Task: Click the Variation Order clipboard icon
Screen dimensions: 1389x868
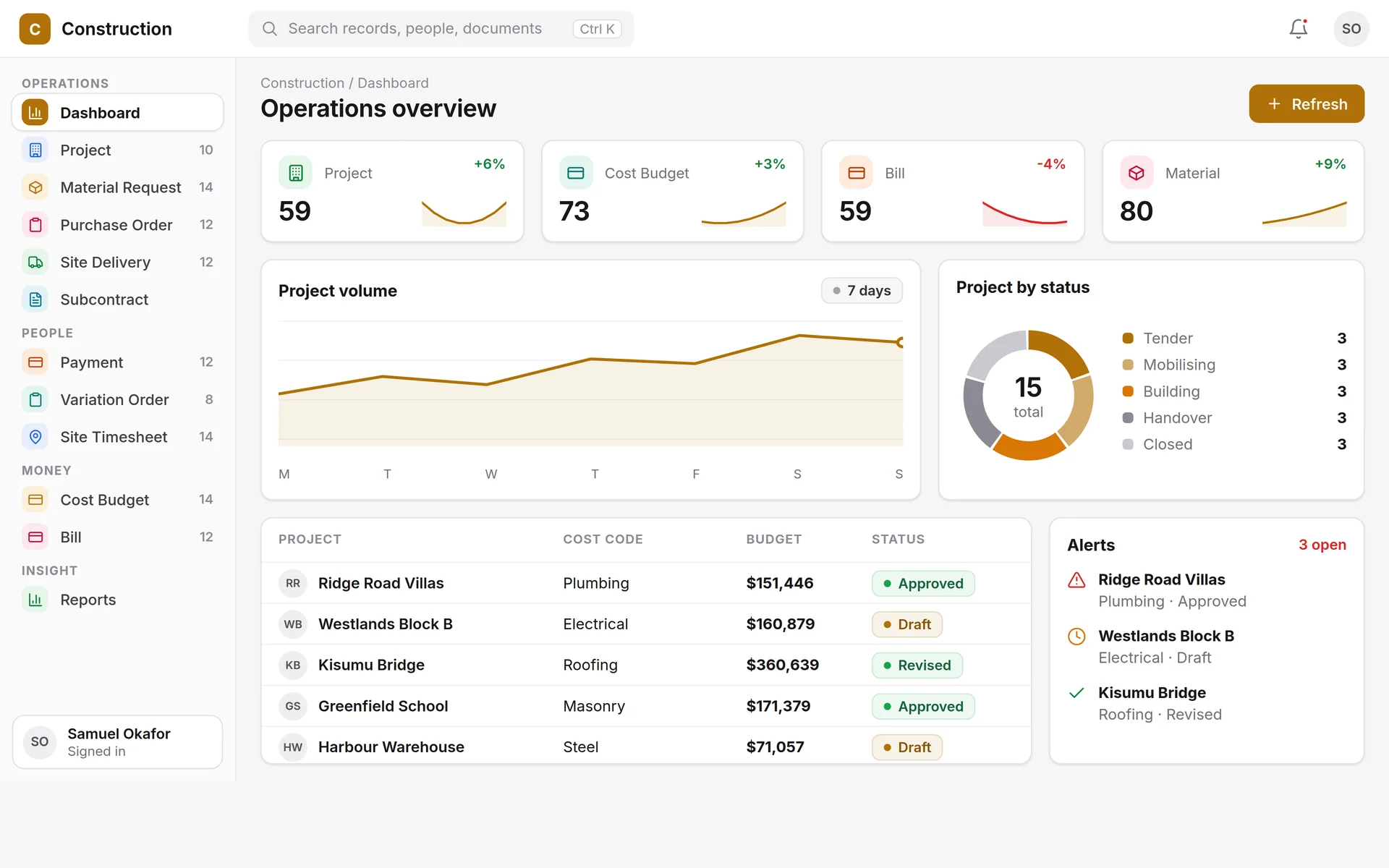Action: (35, 400)
